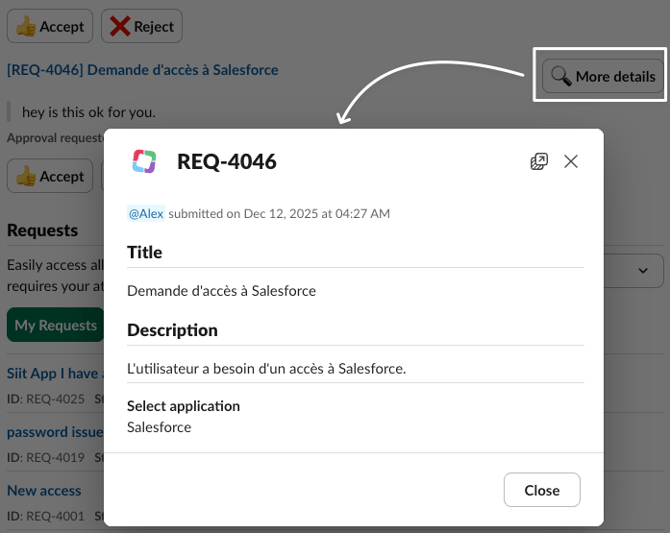
Task: Click the description text about Salesforce access
Action: point(266,368)
